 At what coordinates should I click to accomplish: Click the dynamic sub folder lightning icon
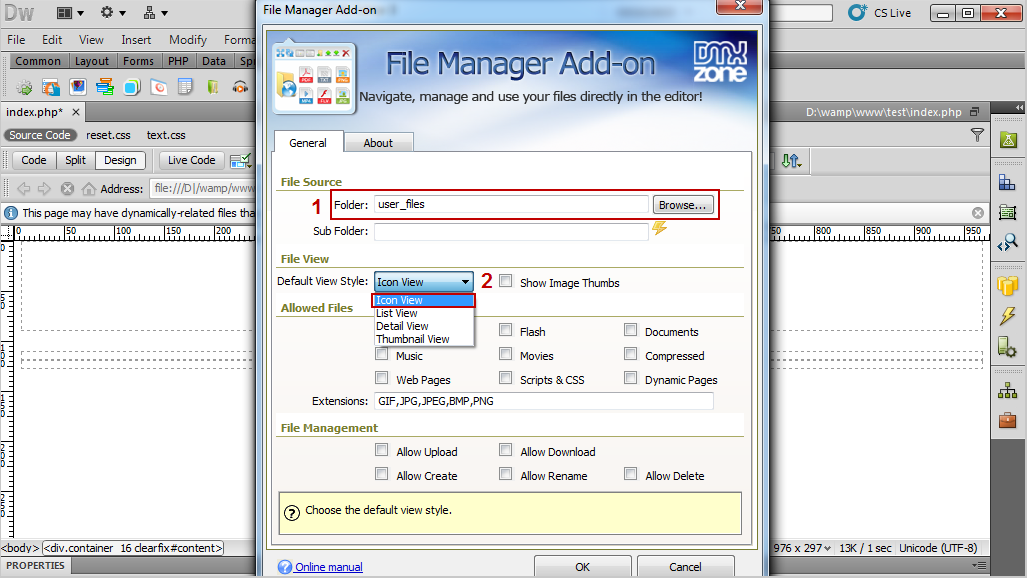coord(660,229)
